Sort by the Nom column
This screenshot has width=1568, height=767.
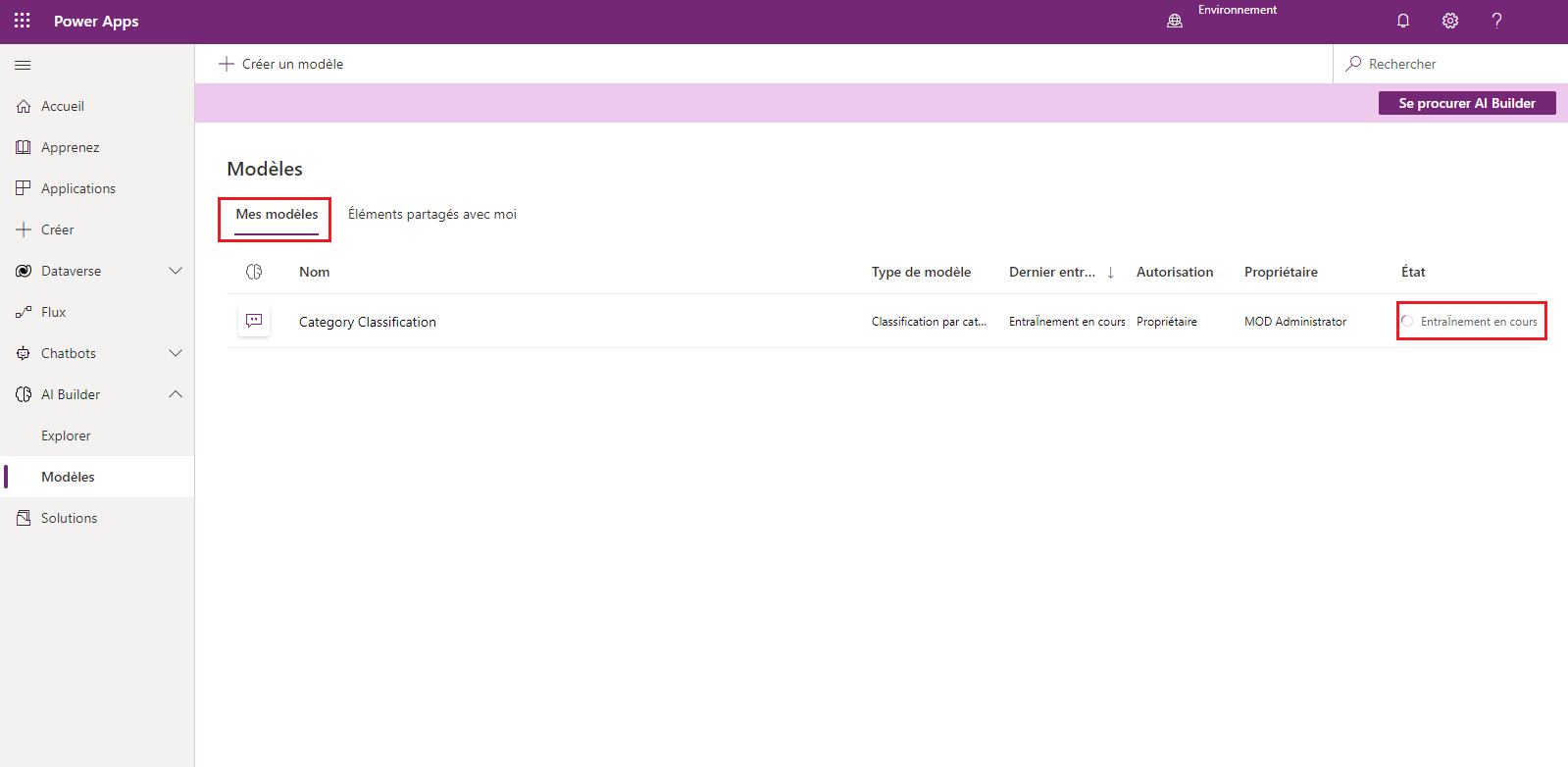315,272
